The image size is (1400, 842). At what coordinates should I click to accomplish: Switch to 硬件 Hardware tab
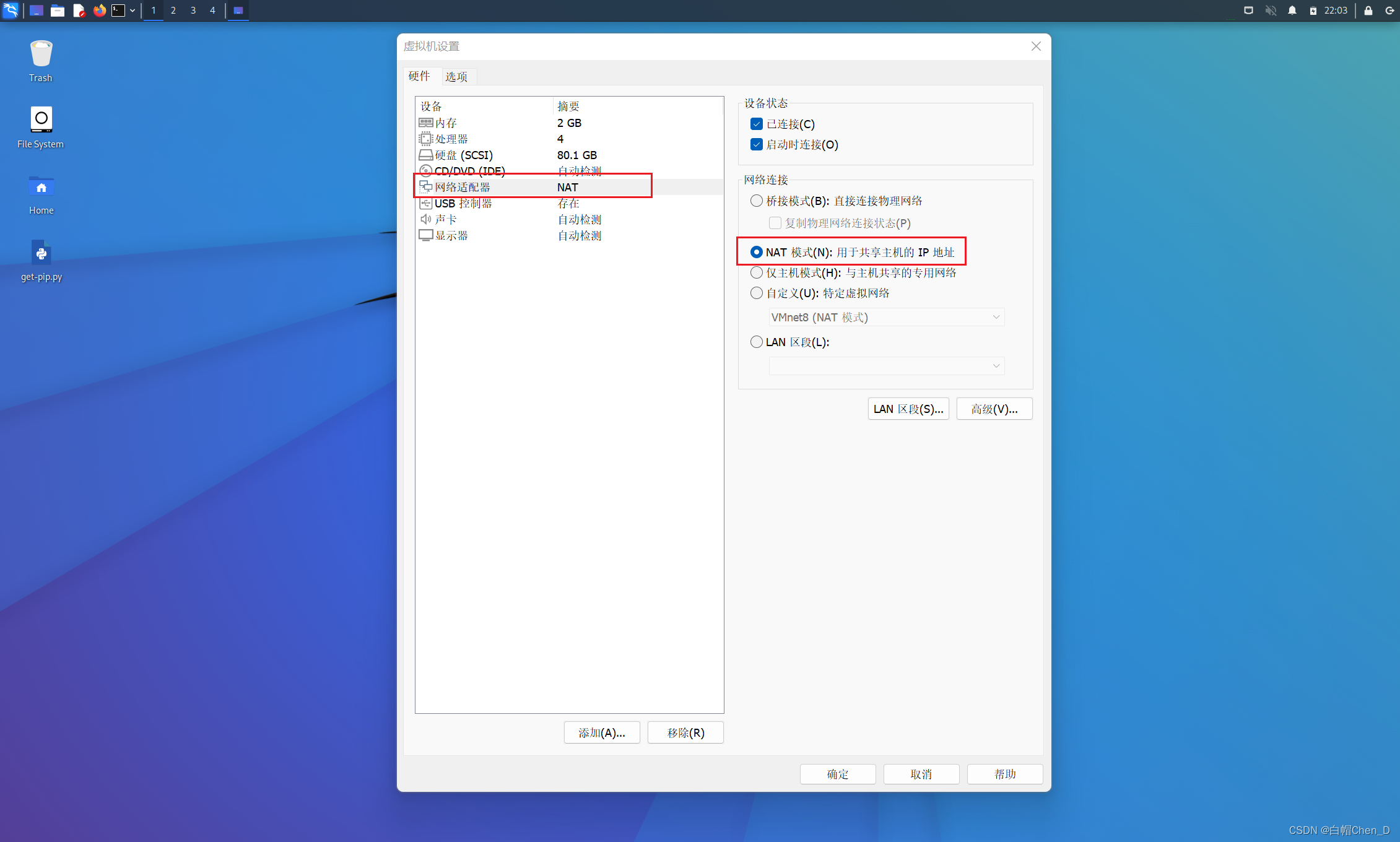(x=421, y=76)
